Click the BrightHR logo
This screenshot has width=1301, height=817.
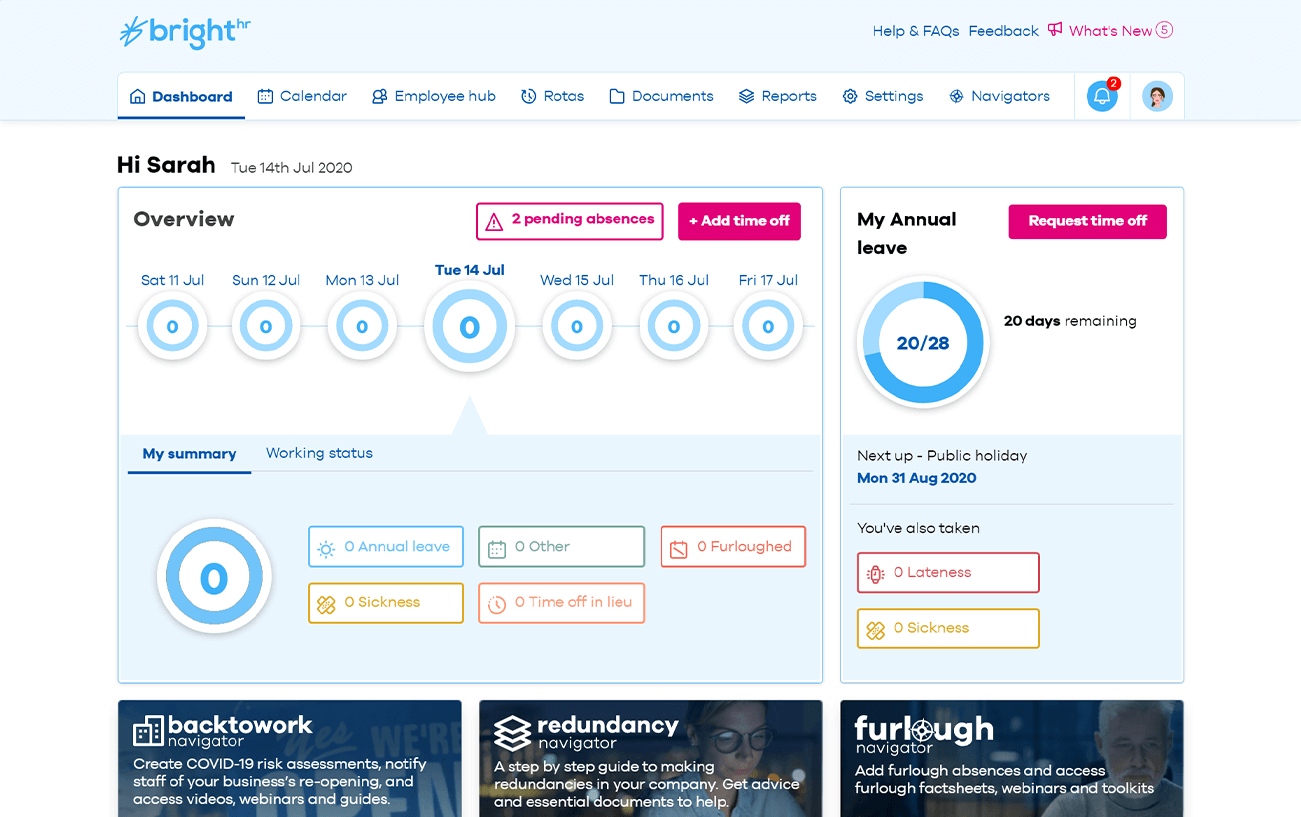pos(184,32)
